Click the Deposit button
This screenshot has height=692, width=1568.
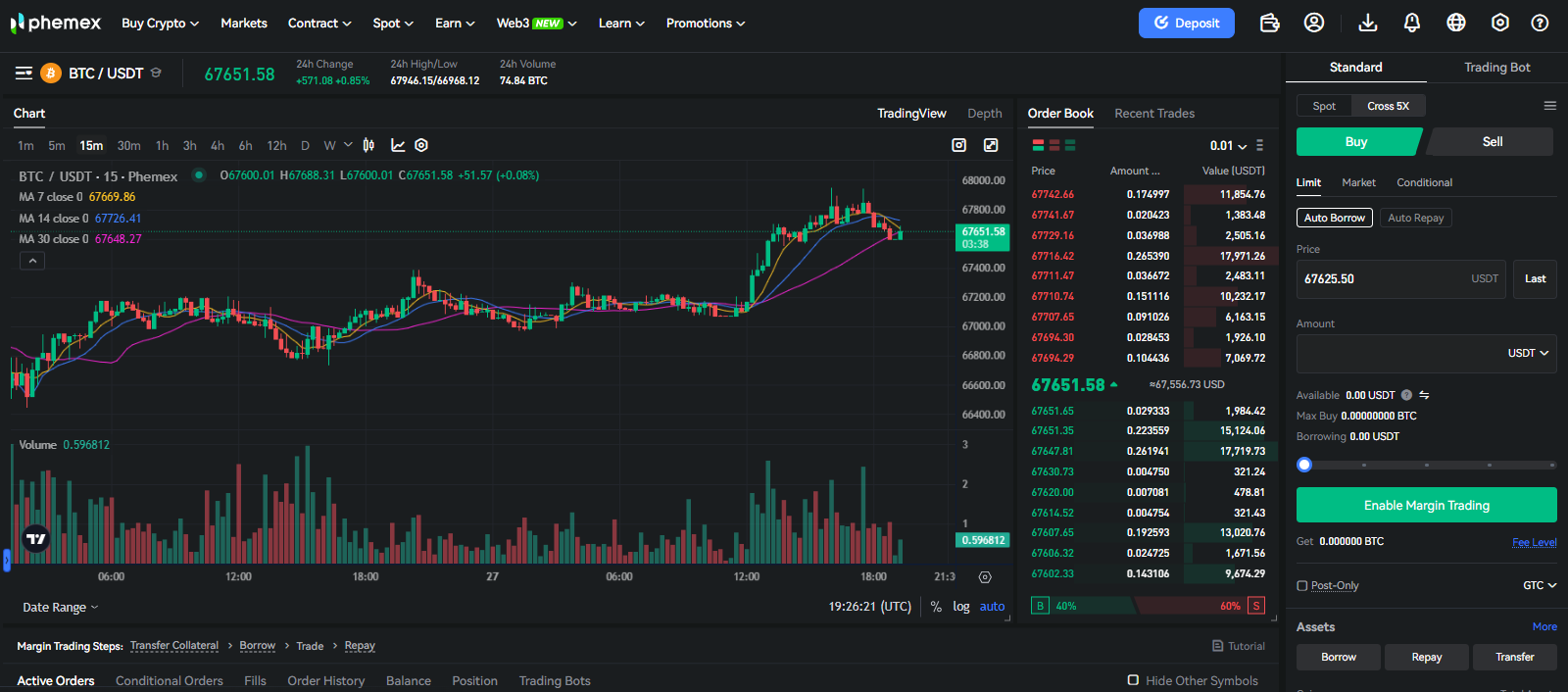coord(1187,23)
